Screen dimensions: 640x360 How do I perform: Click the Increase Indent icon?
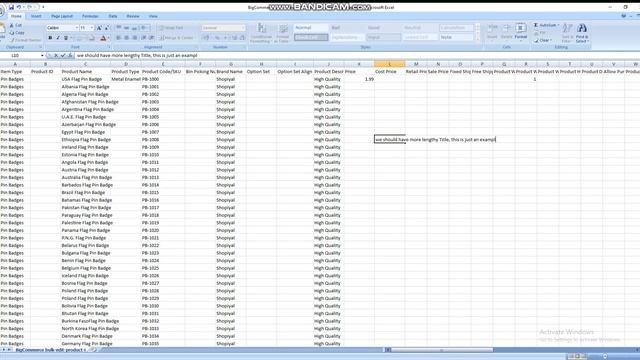151,38
